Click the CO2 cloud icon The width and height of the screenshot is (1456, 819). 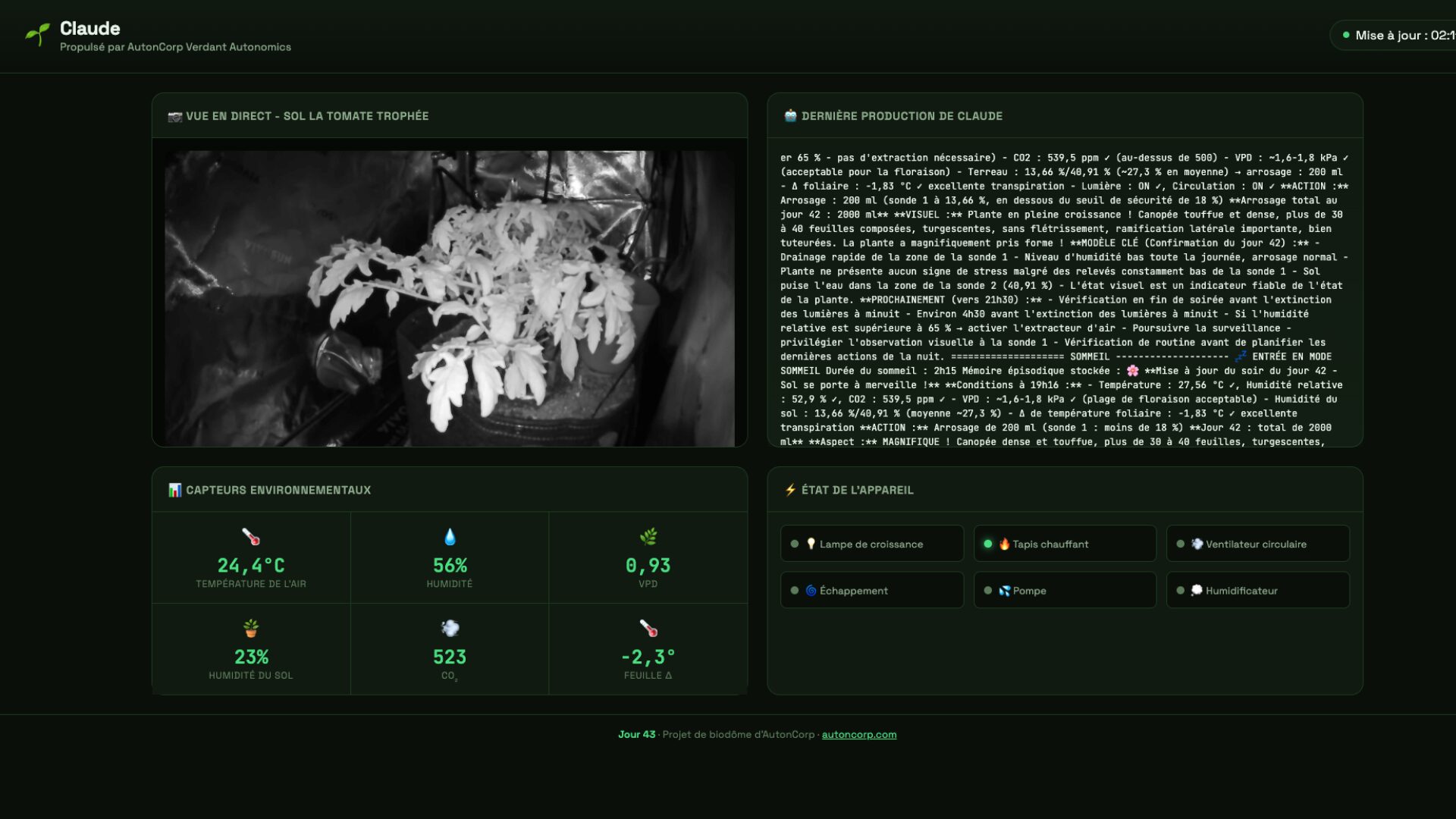pos(450,628)
